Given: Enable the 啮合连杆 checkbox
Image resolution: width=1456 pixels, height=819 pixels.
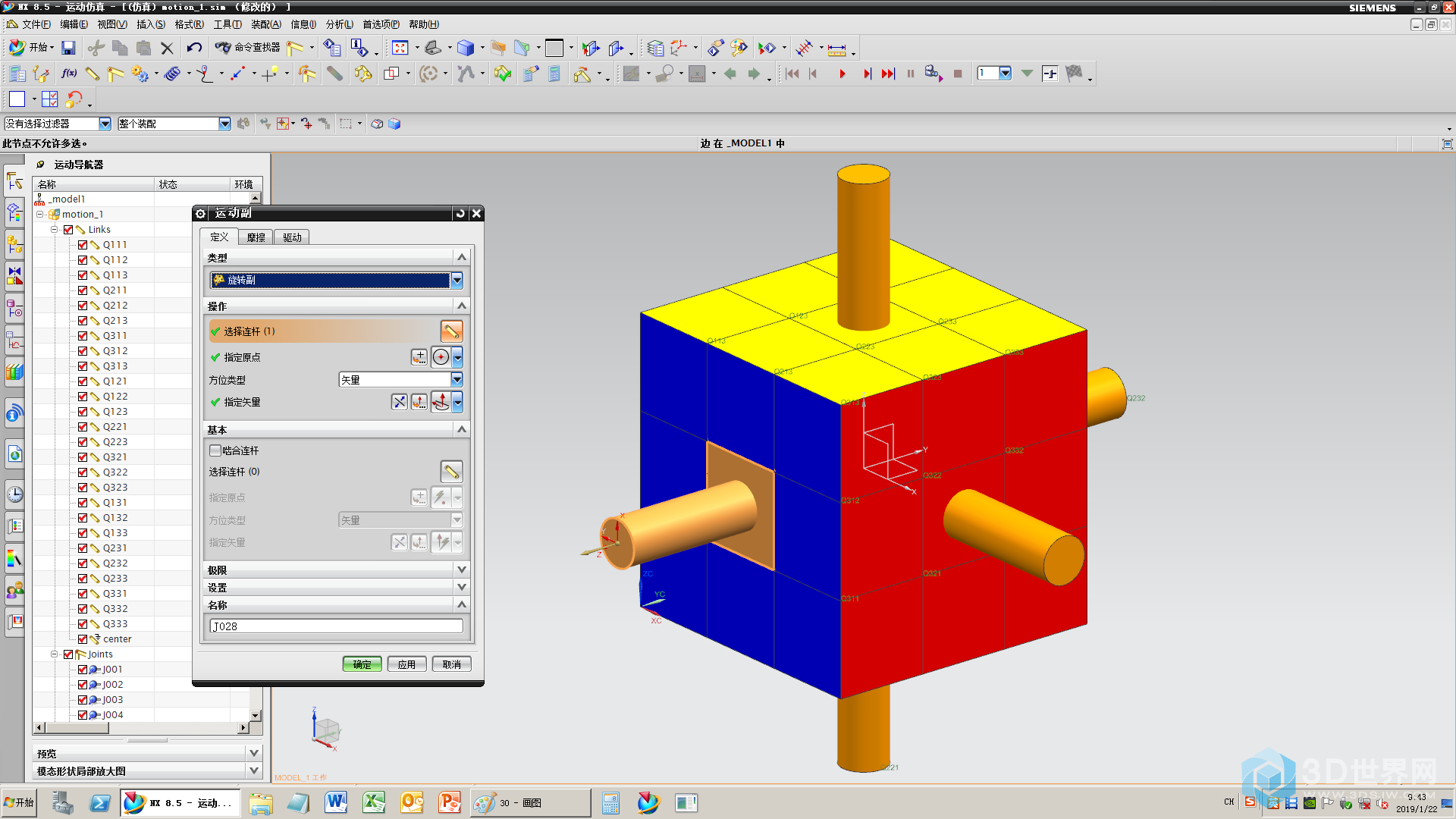Looking at the screenshot, I should point(215,450).
